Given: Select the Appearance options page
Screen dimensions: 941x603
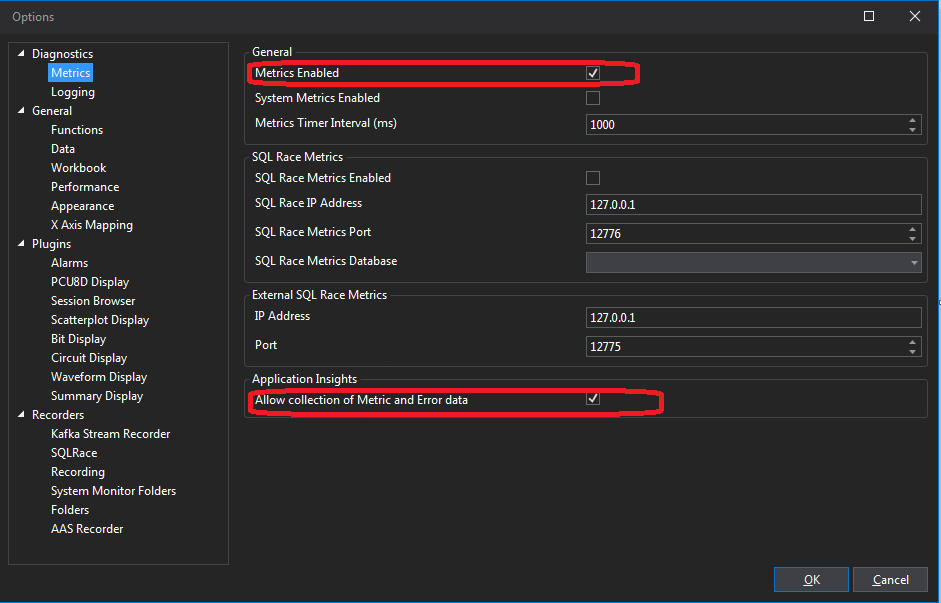Looking at the screenshot, I should [82, 205].
